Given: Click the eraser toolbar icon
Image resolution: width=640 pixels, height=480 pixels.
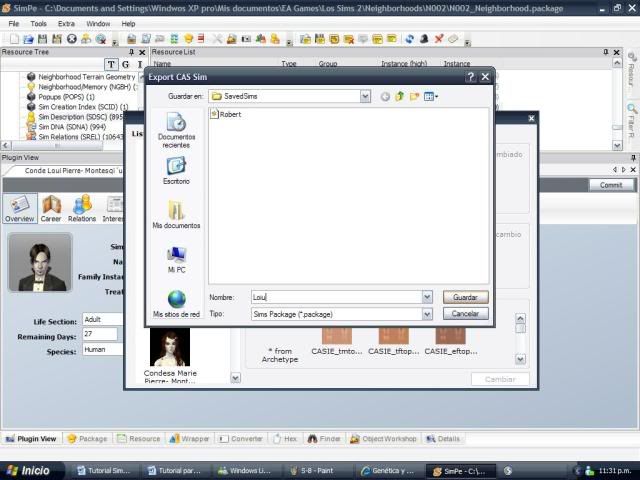Looking at the screenshot, I should click(453, 39).
